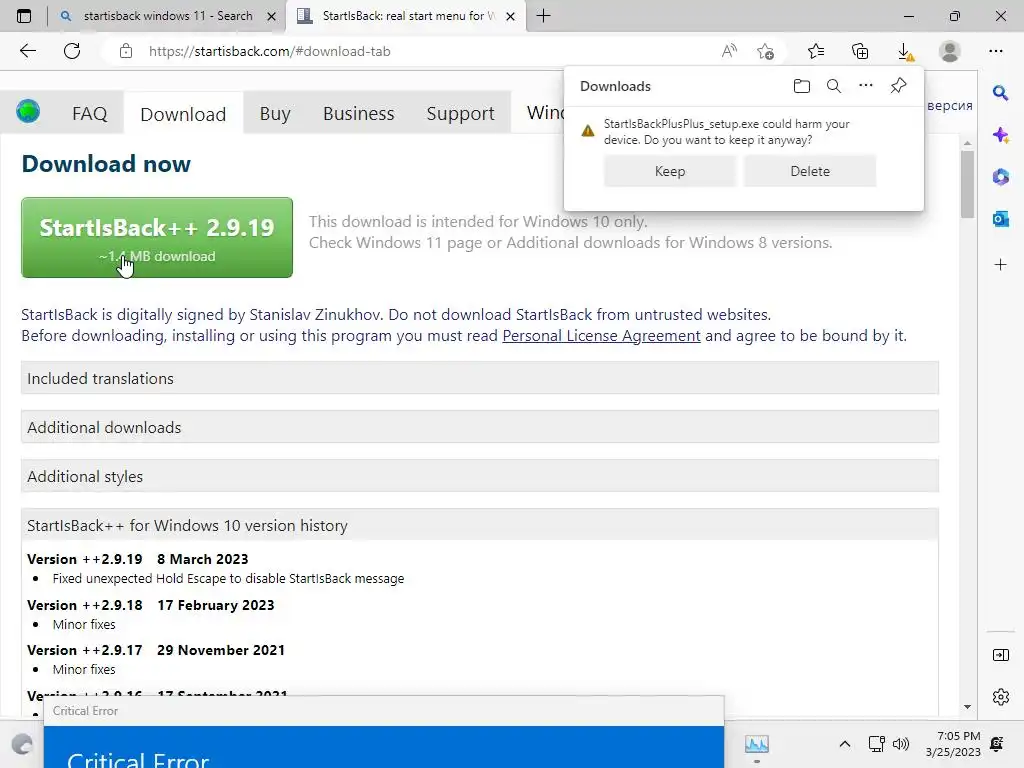The image size is (1024, 768).
Task: Search downloads using magnifier icon
Action: [x=833, y=86]
